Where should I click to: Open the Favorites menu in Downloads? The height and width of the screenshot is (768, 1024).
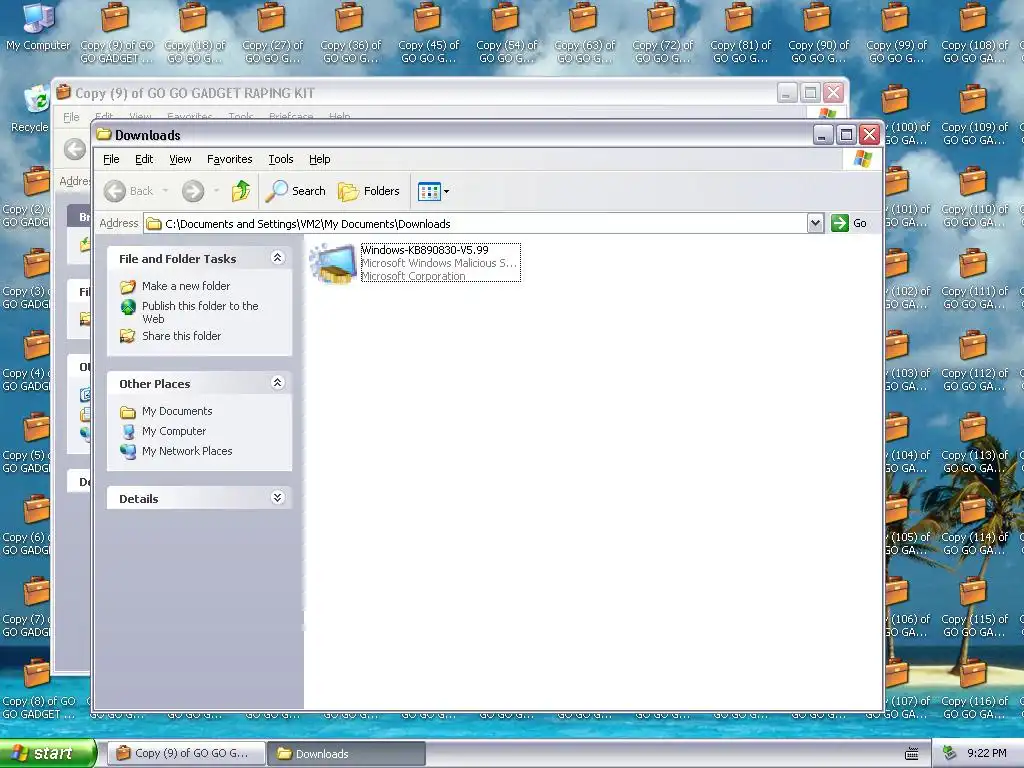tap(229, 159)
